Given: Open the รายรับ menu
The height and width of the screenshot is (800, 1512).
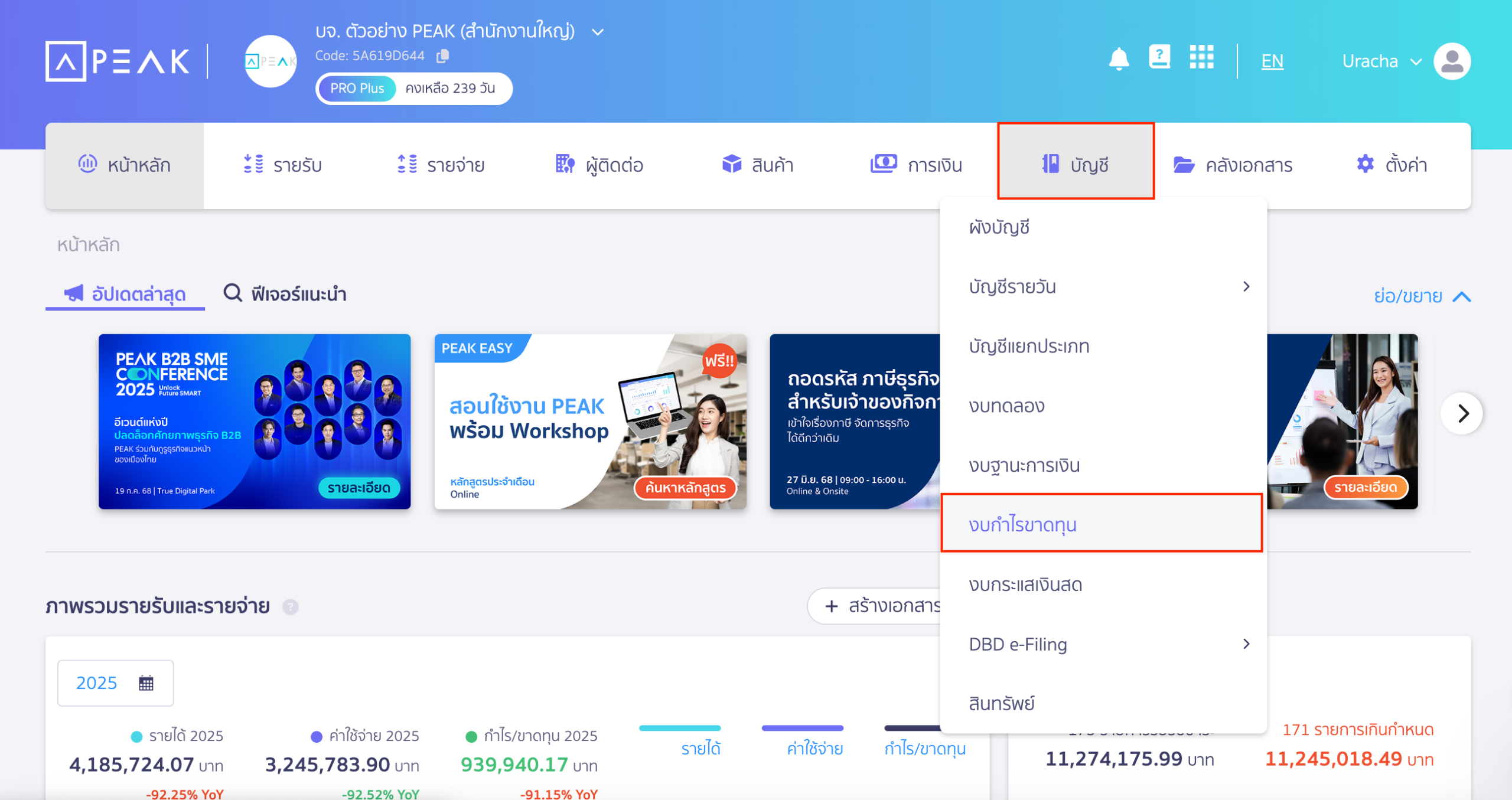Looking at the screenshot, I should pyautogui.click(x=283, y=165).
